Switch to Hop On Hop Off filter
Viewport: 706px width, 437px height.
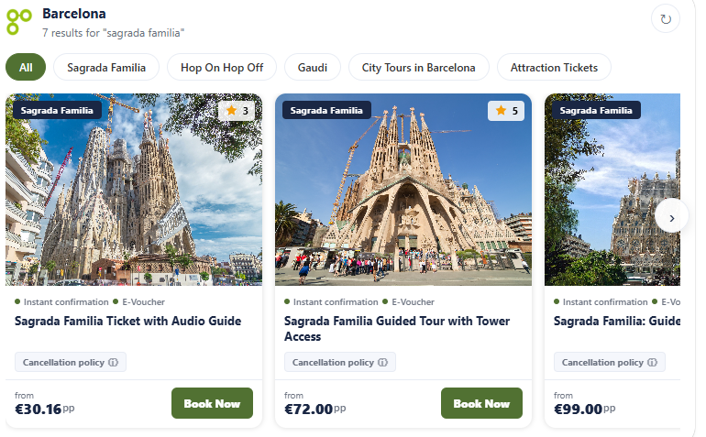tap(222, 68)
